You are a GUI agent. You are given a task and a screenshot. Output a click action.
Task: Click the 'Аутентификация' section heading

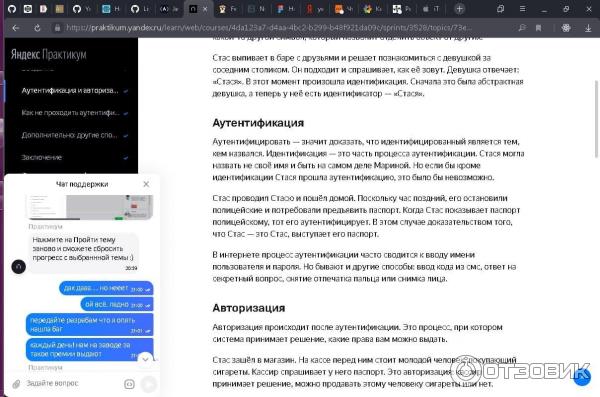click(258, 123)
